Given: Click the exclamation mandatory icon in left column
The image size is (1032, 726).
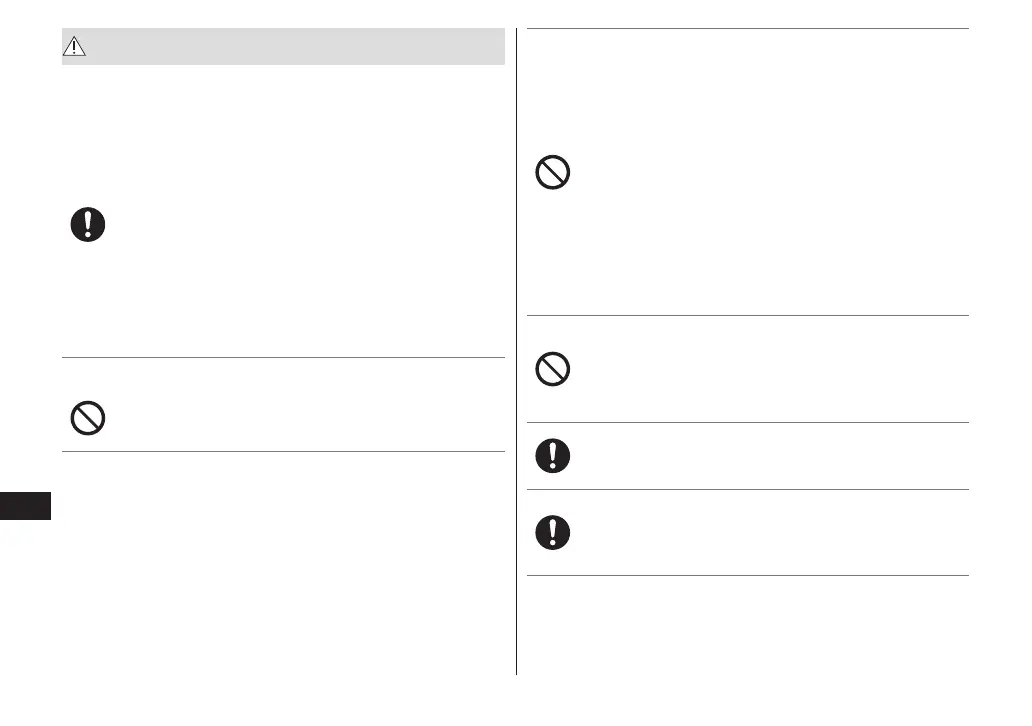Looking at the screenshot, I should click(88, 225).
